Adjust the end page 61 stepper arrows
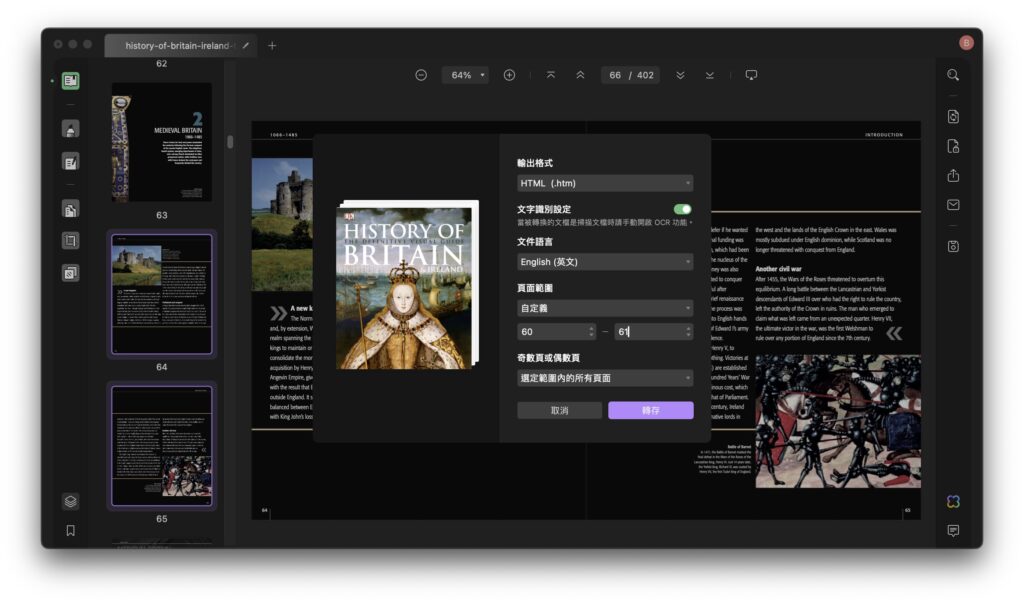This screenshot has height=603, width=1024. pos(688,332)
